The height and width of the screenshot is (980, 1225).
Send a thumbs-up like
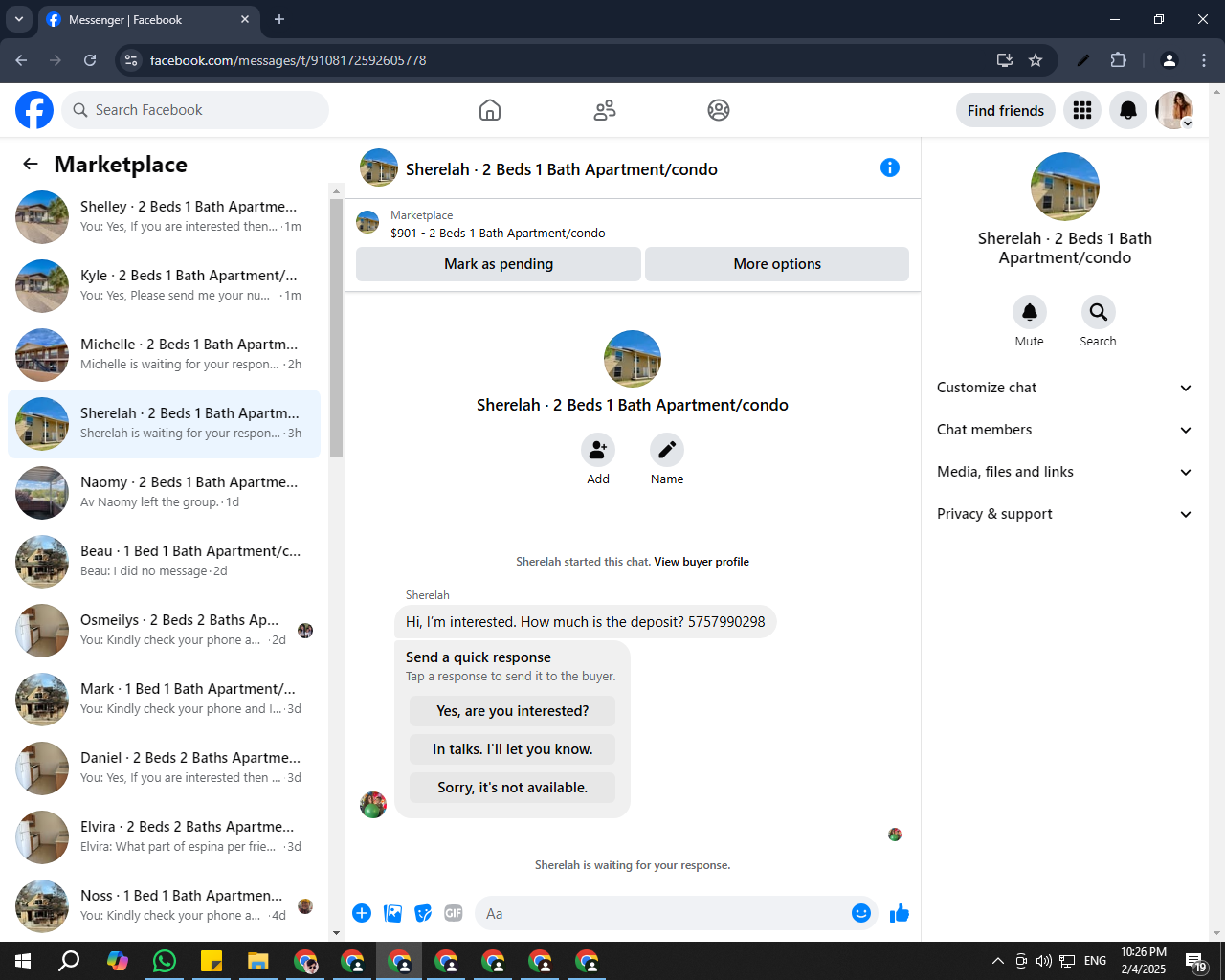click(x=900, y=913)
